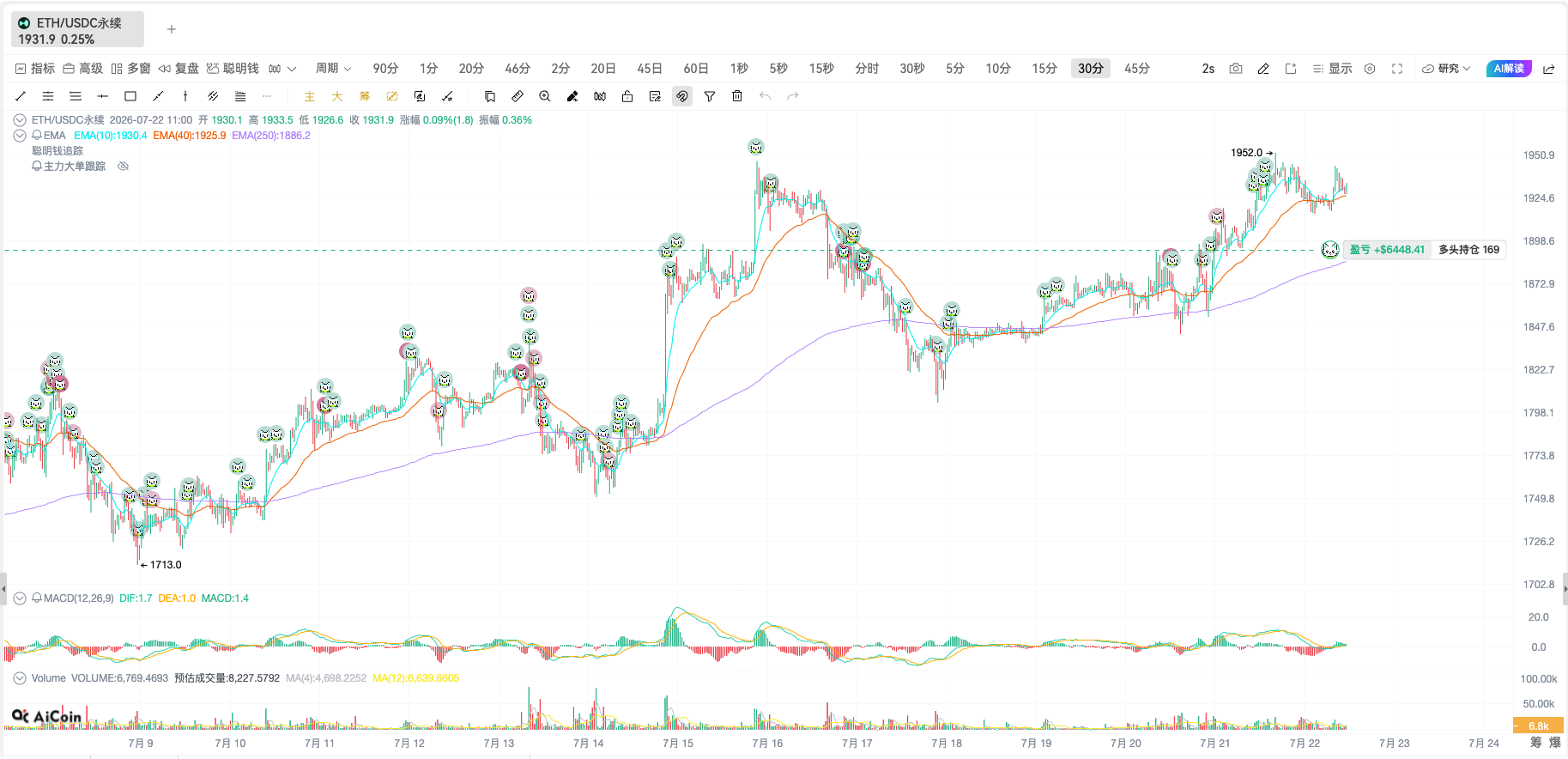This screenshot has height=759, width=1568.
Task: Open the 指标 indicators panel
Action: coord(34,69)
